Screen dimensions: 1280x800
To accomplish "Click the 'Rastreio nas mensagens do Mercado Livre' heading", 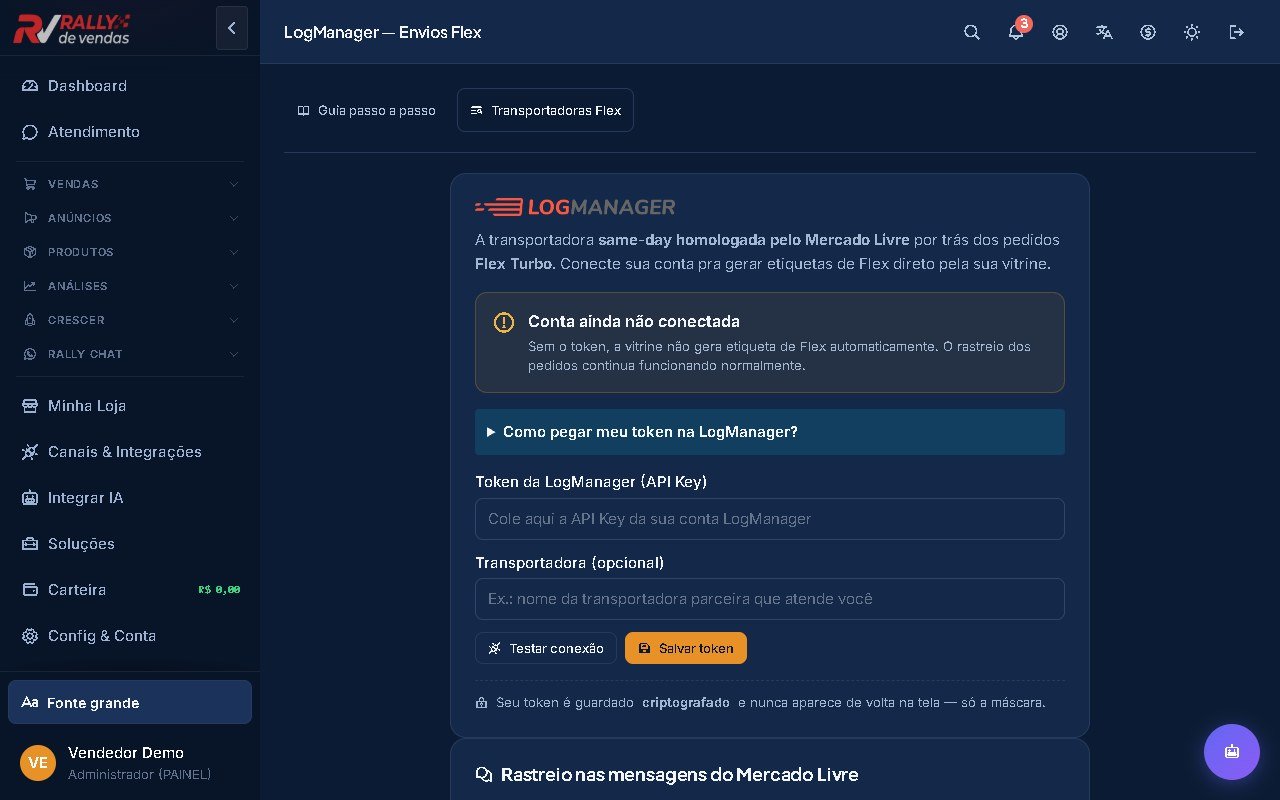I will (679, 775).
